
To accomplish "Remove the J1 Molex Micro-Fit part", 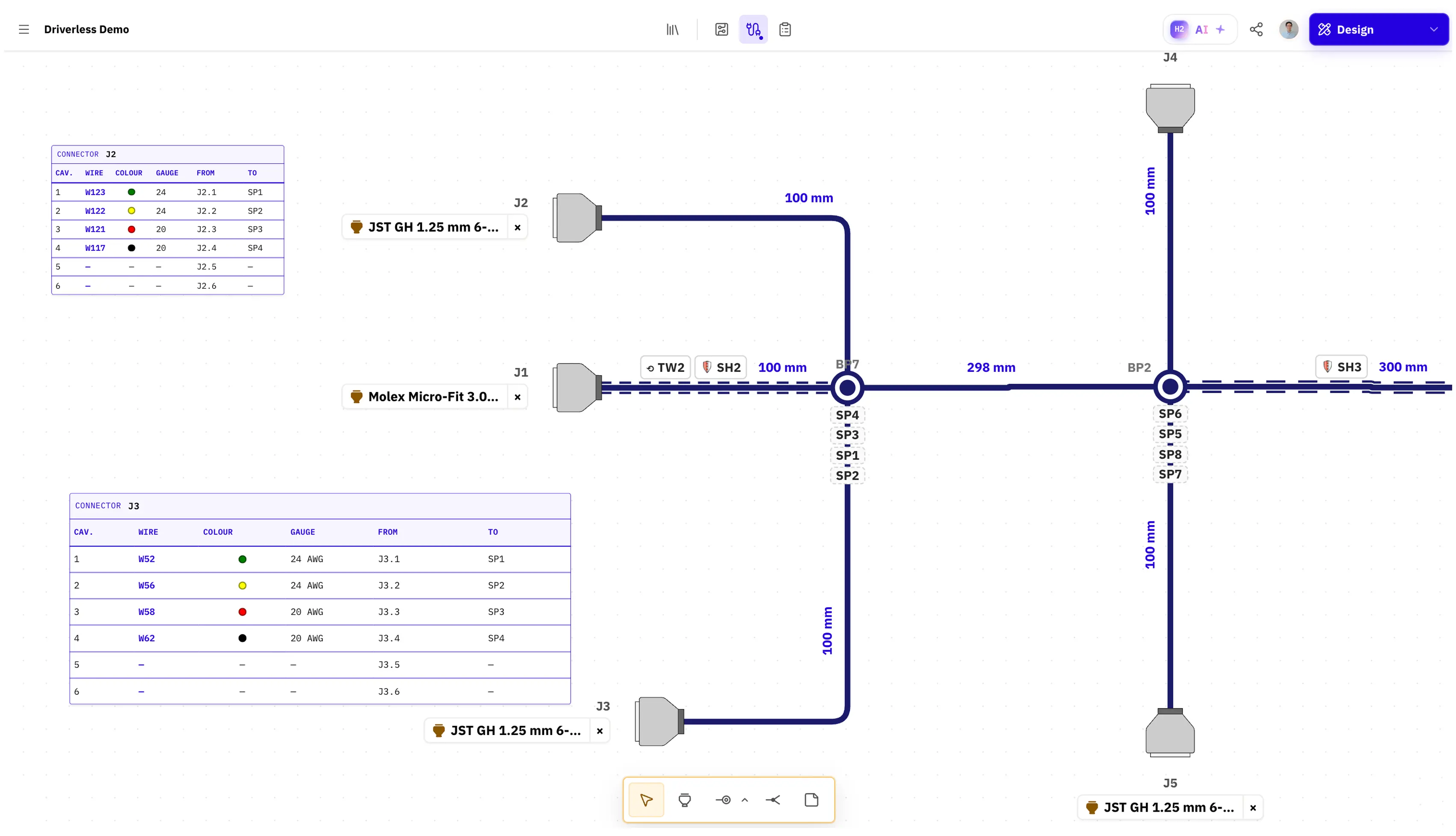I will click(x=518, y=397).
